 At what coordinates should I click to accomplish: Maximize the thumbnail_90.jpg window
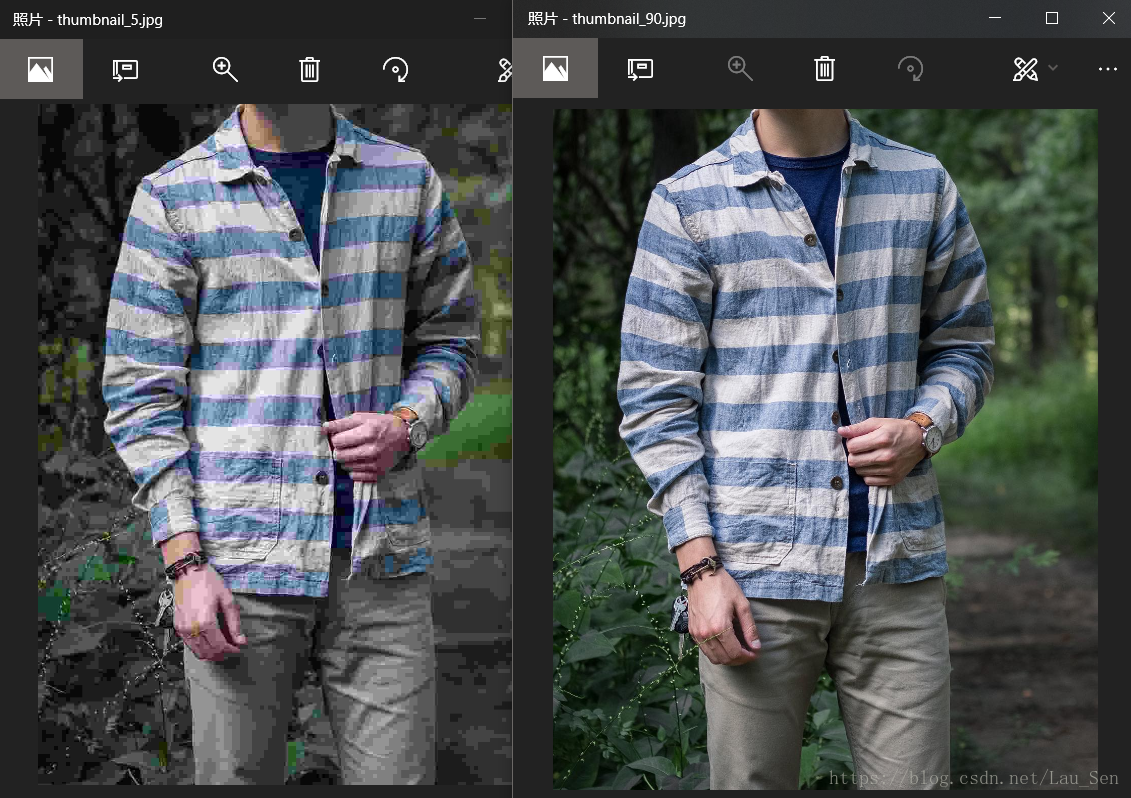(1052, 18)
